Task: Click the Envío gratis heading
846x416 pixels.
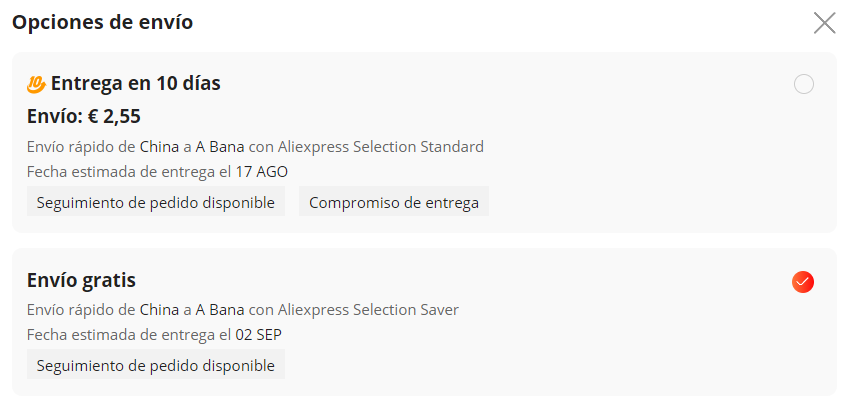Action: pyautogui.click(x=81, y=280)
